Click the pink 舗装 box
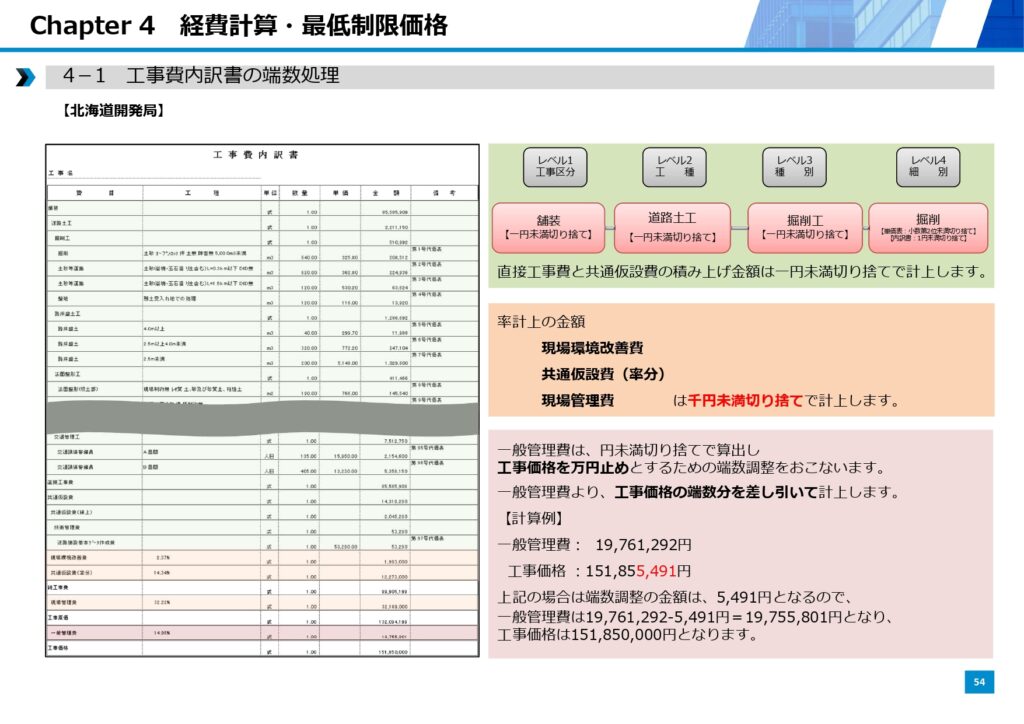The width and height of the screenshot is (1024, 724). (548, 227)
